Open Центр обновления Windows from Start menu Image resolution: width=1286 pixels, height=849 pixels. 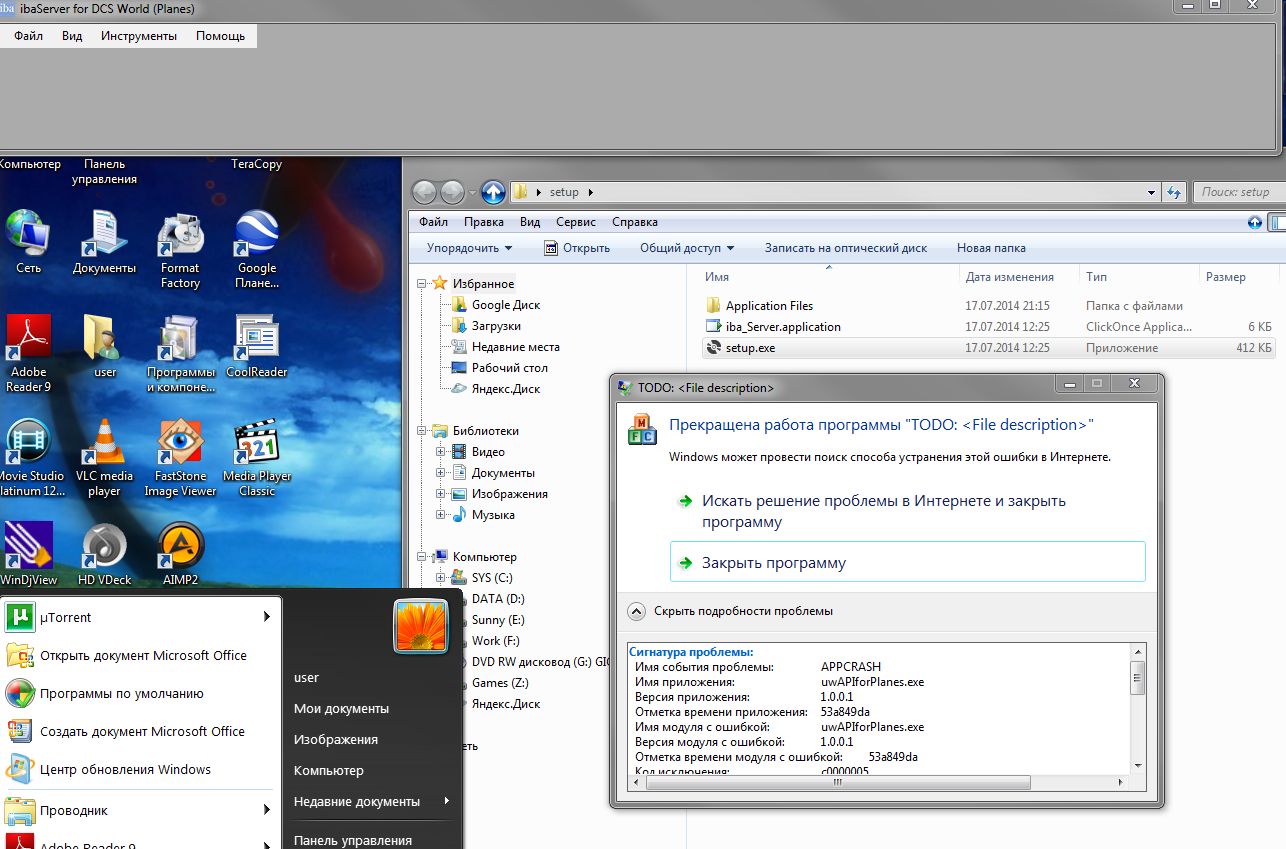[125, 770]
